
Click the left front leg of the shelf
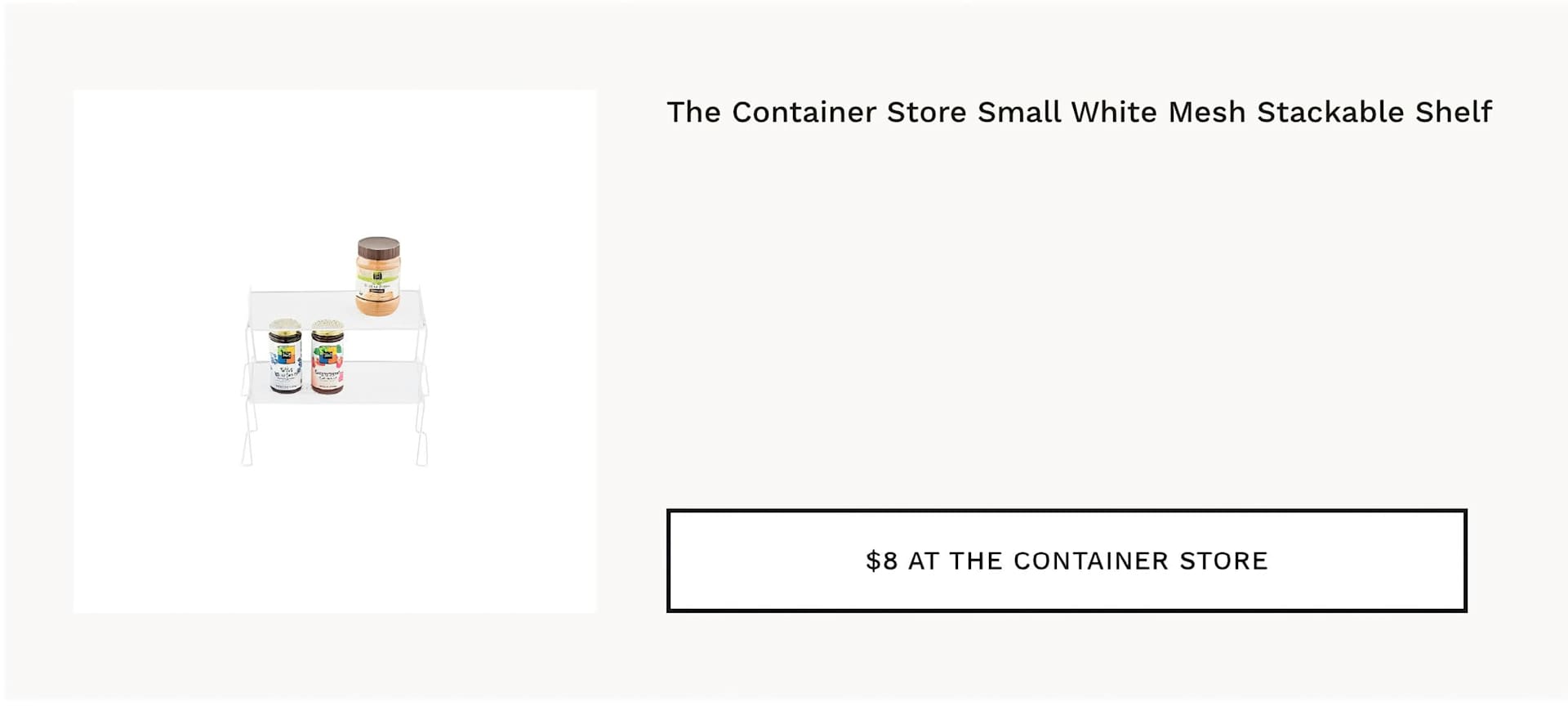247,433
